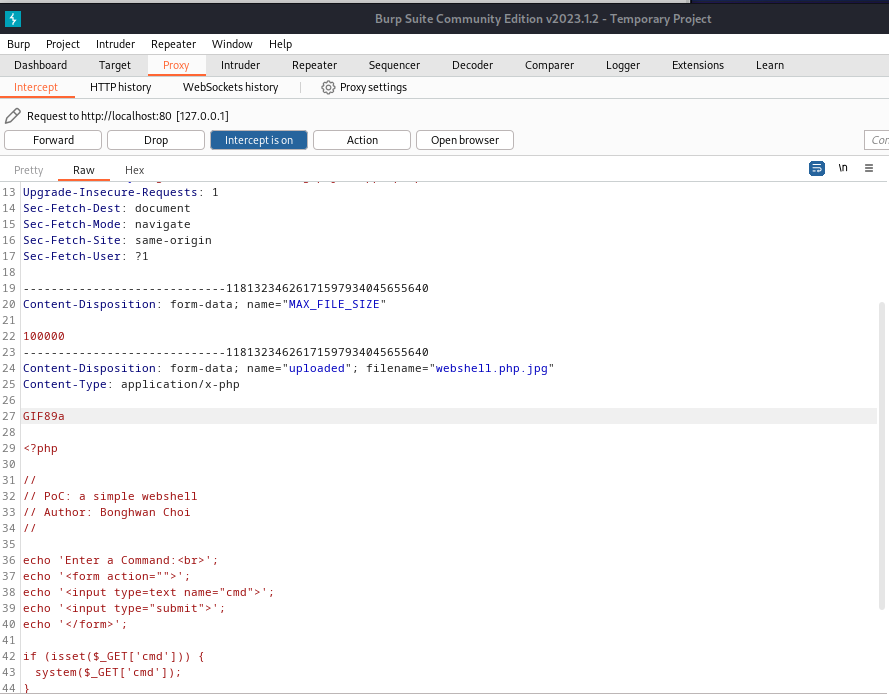
Task: Click the echo 'Enter a Command' line
Action: (120, 561)
